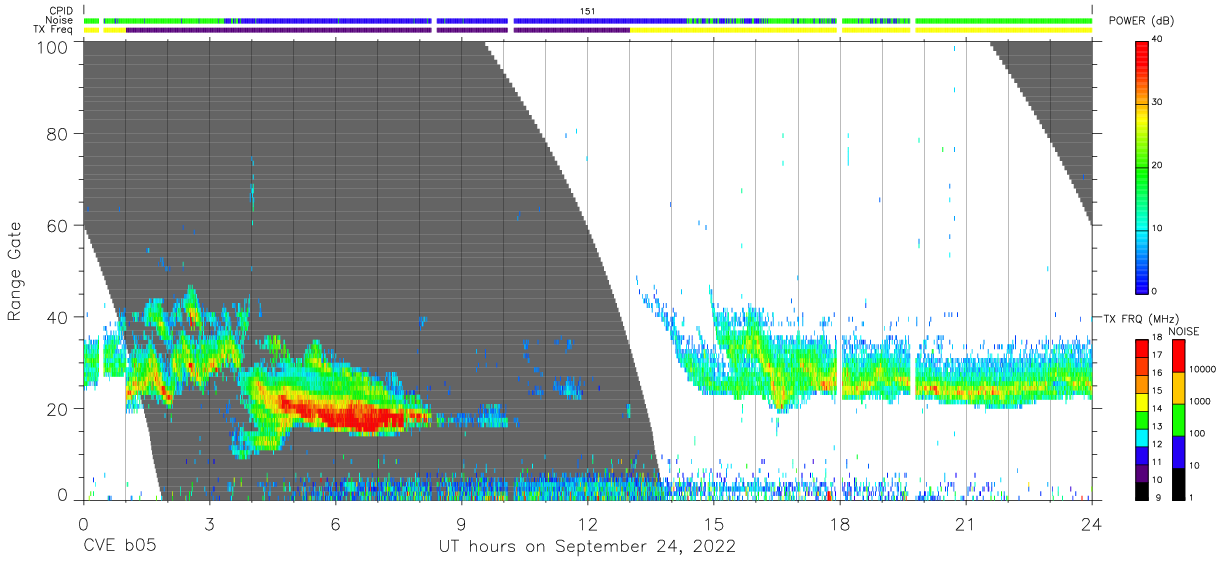Click the '10000' label on NOISE scale
The height and width of the screenshot is (567, 1228).
click(x=1201, y=370)
